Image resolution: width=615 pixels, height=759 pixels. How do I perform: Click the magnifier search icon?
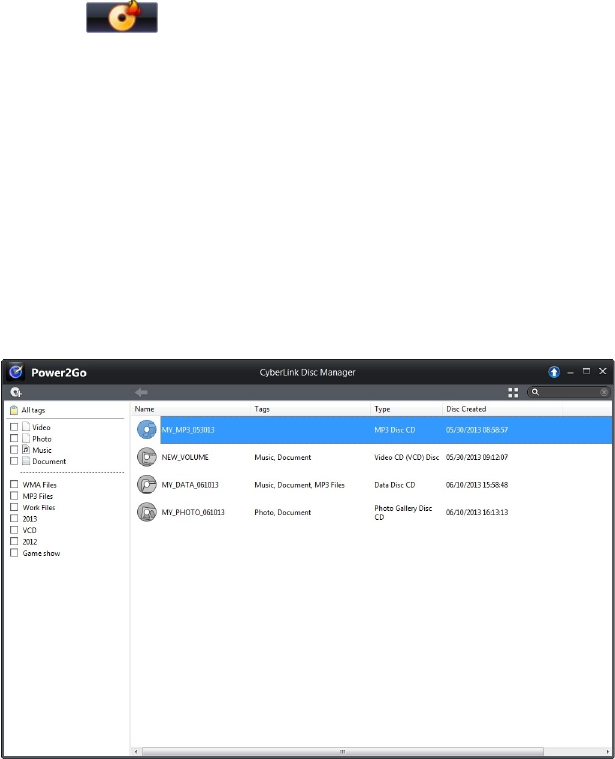pyautogui.click(x=535, y=392)
